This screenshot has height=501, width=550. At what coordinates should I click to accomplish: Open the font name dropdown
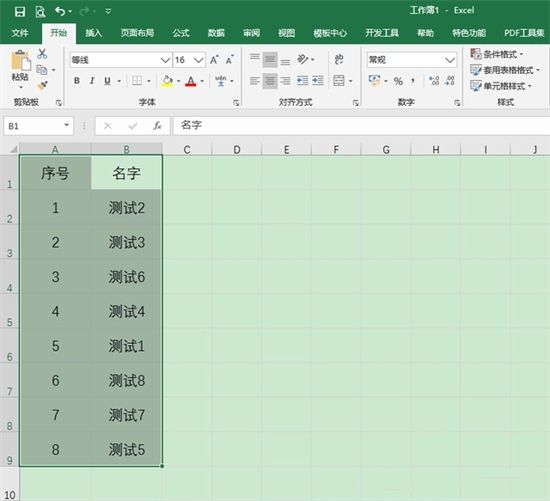pyautogui.click(x=165, y=60)
